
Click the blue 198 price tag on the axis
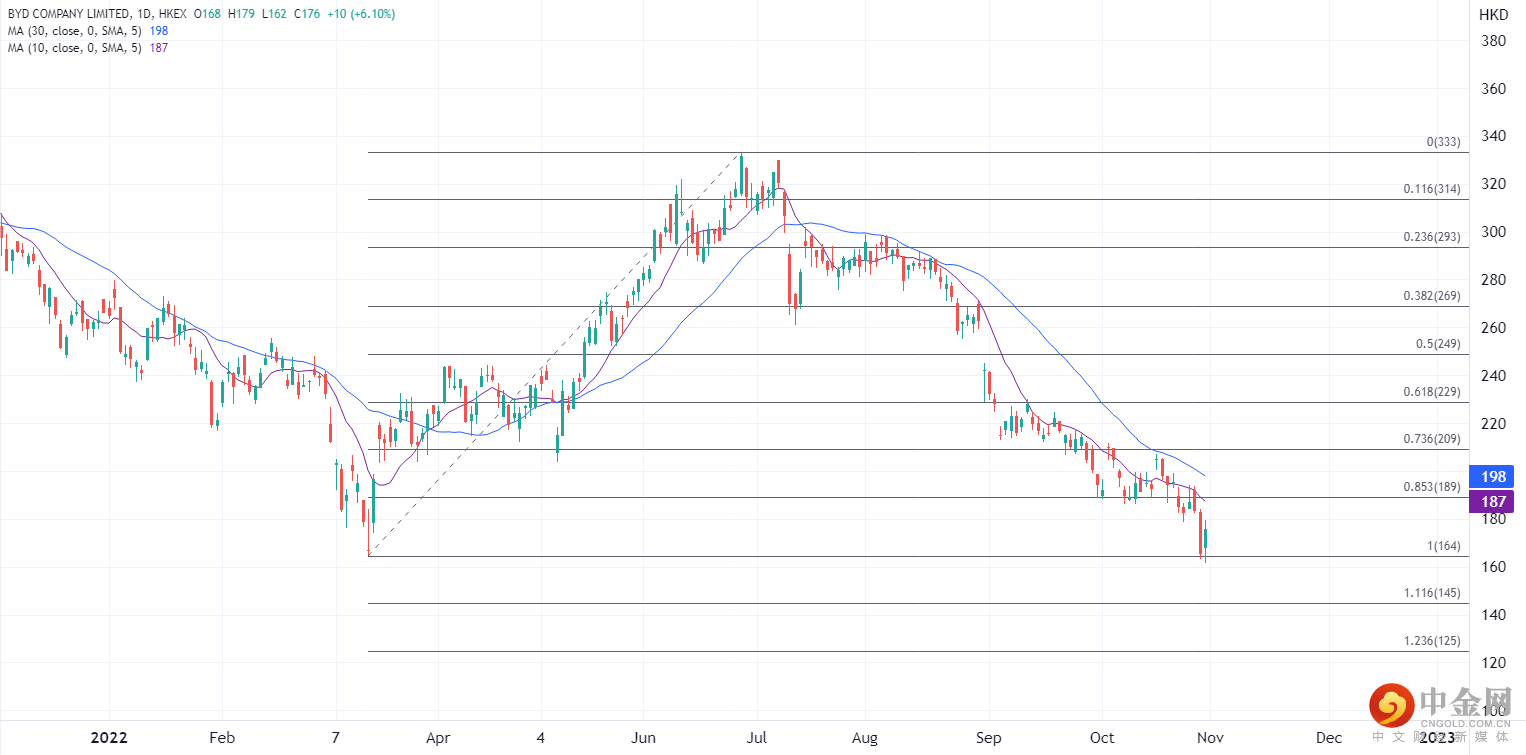[1491, 476]
